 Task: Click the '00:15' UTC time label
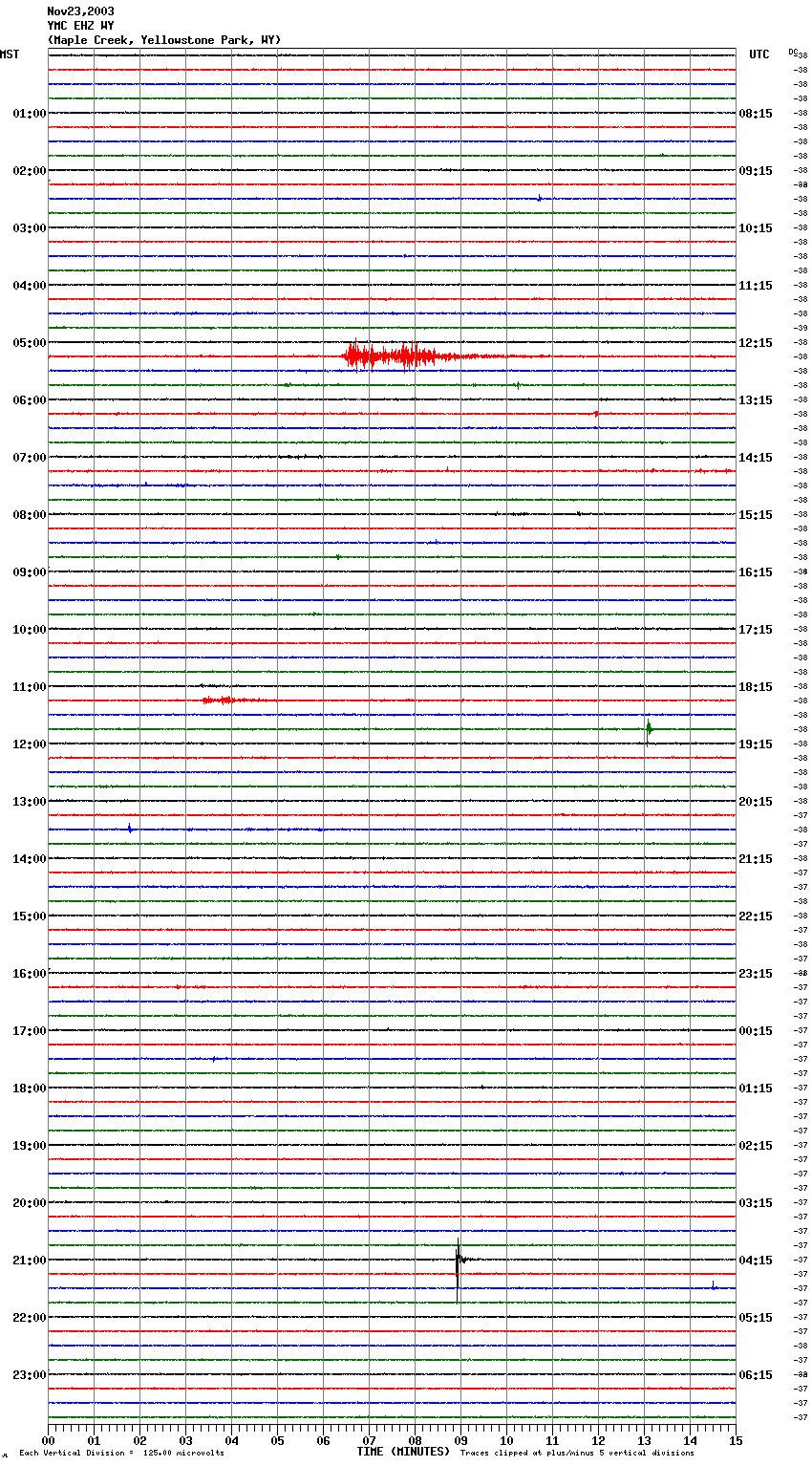(756, 1031)
